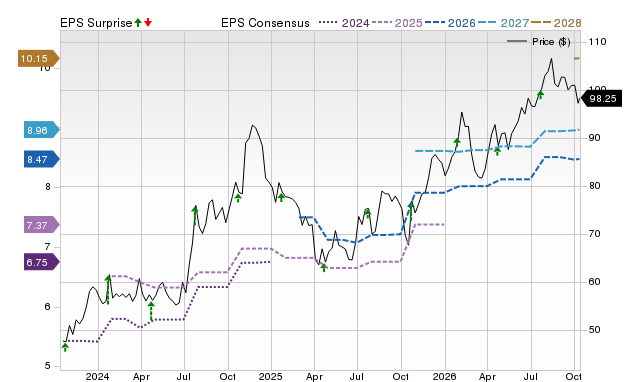Image resolution: width=640 pixels, height=382 pixels.
Task: Click the 5 label on the EPS axis
Action: pyautogui.click(x=48, y=366)
